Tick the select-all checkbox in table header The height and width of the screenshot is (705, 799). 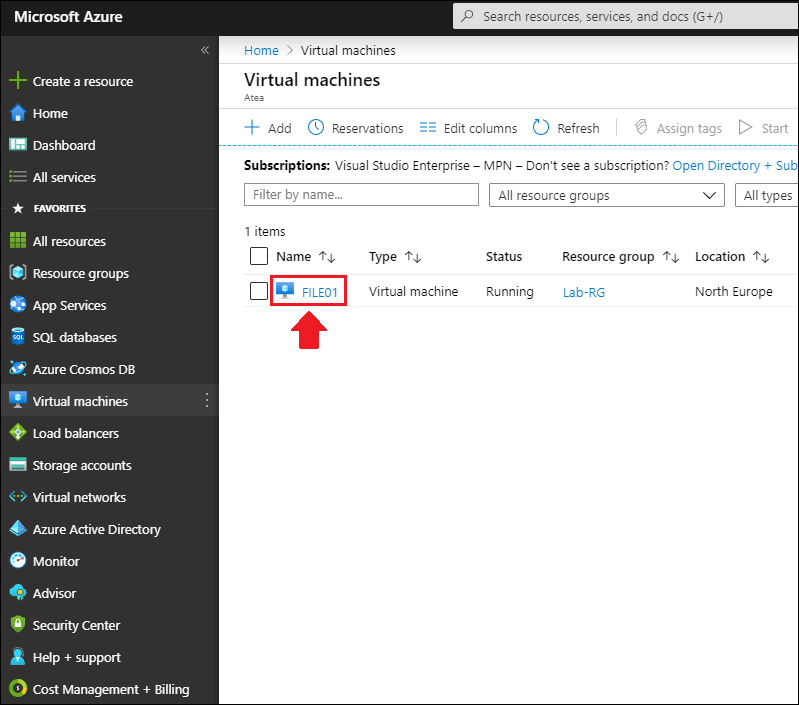click(x=259, y=256)
